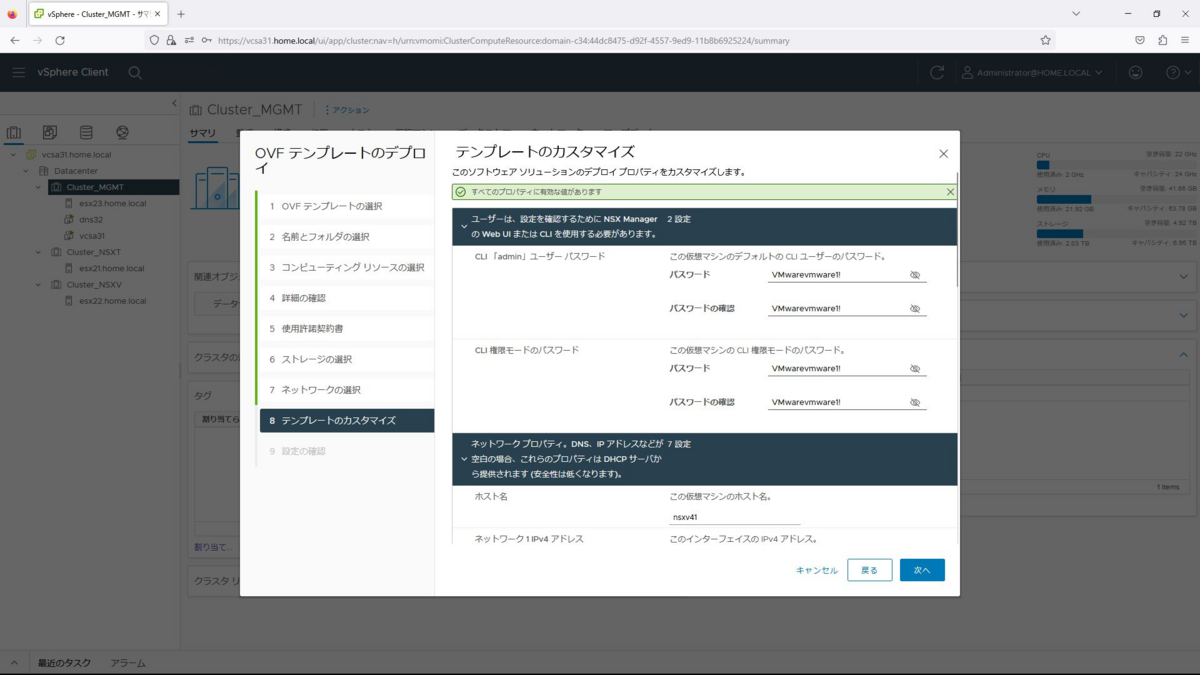Click the browser reload icon
This screenshot has height=675, width=1200.
coord(60,40)
